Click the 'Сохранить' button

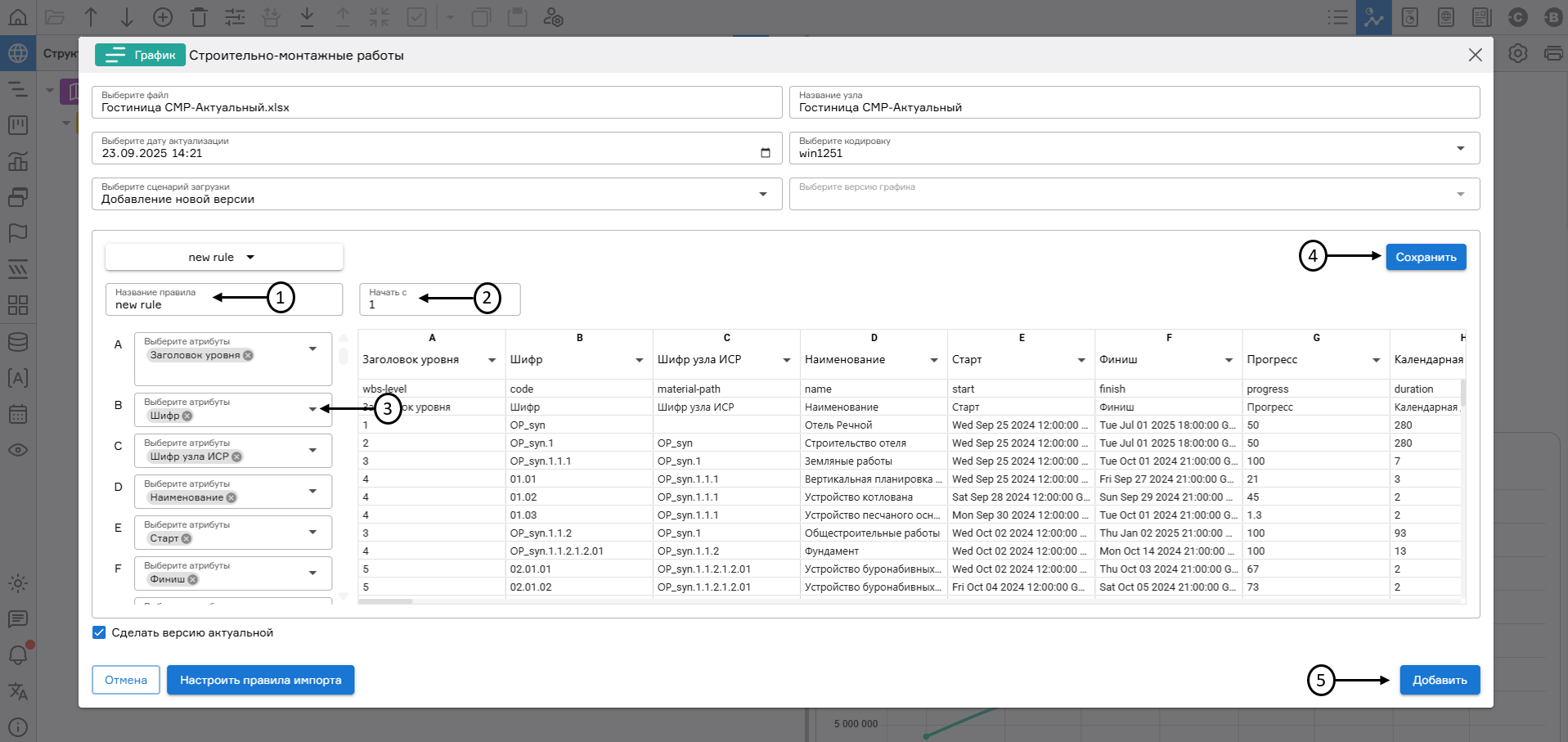tap(1425, 256)
